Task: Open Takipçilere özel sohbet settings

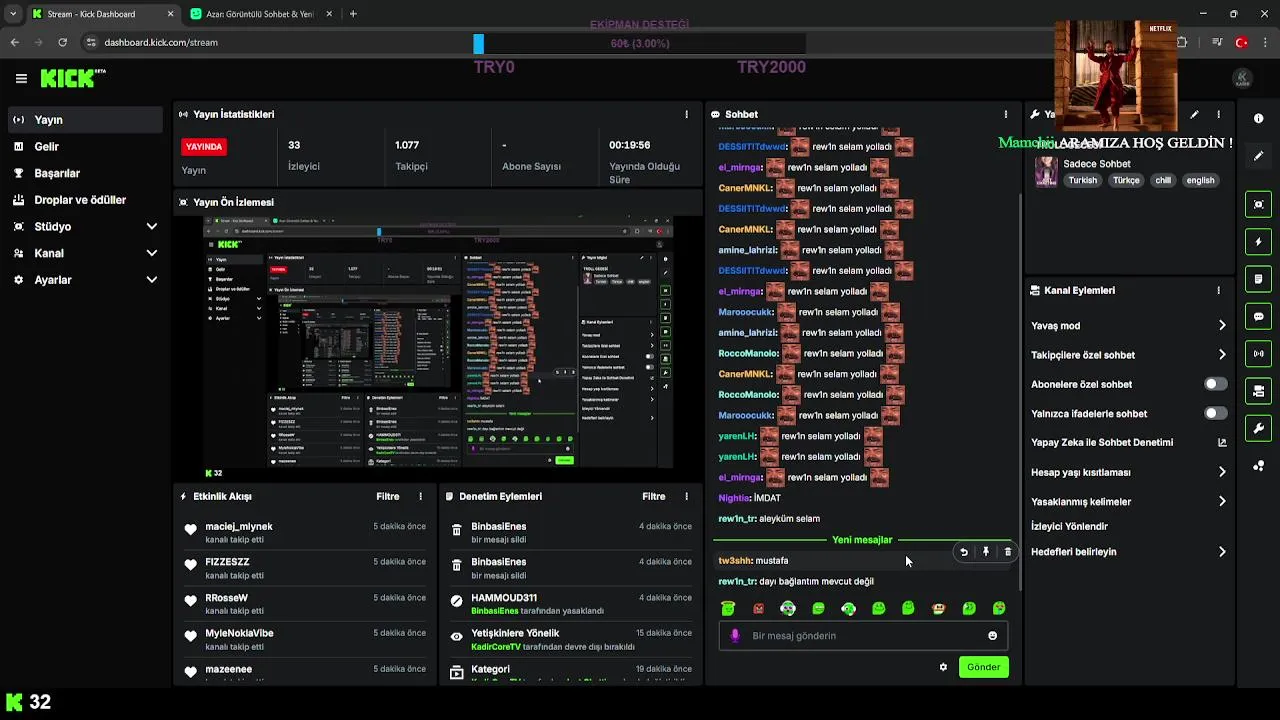Action: click(1129, 355)
